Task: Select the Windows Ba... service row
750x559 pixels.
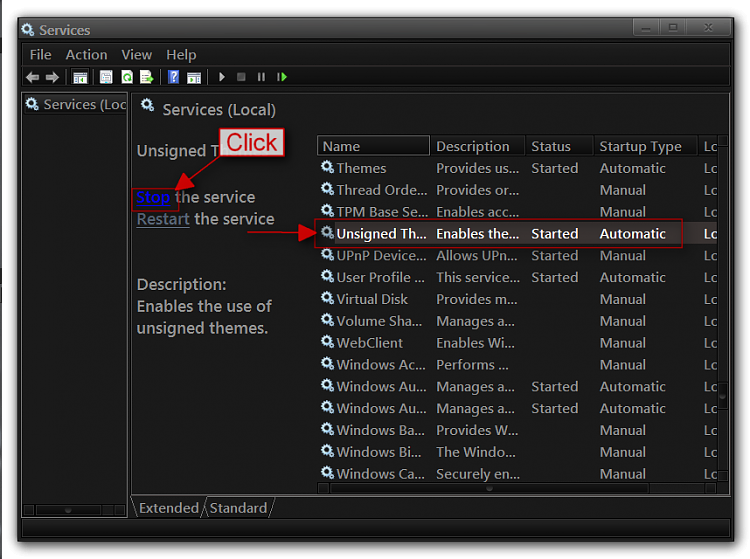Action: 518,430
